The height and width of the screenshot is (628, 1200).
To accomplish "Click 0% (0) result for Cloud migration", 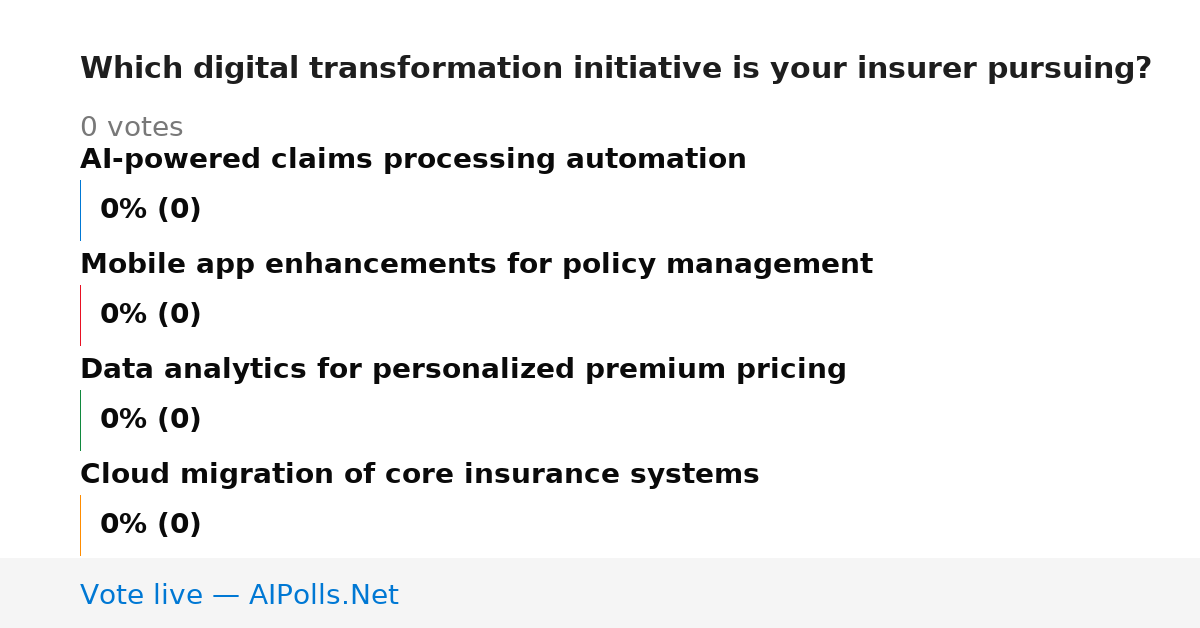I will (150, 525).
